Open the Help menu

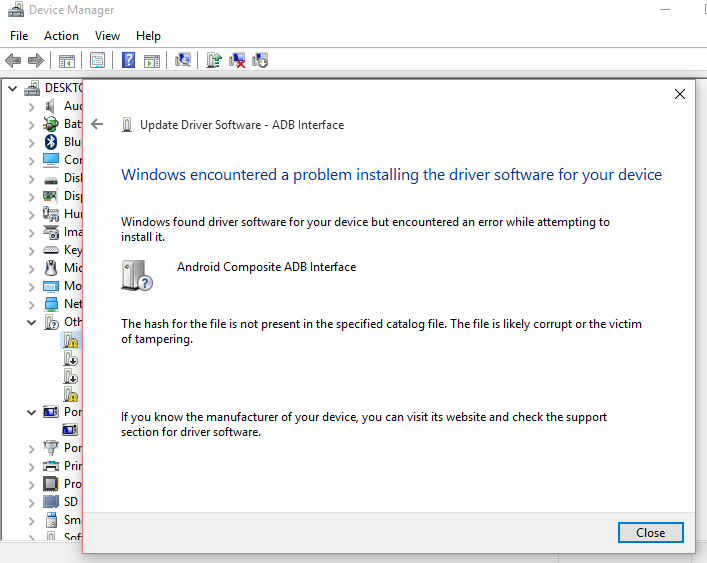click(x=148, y=36)
